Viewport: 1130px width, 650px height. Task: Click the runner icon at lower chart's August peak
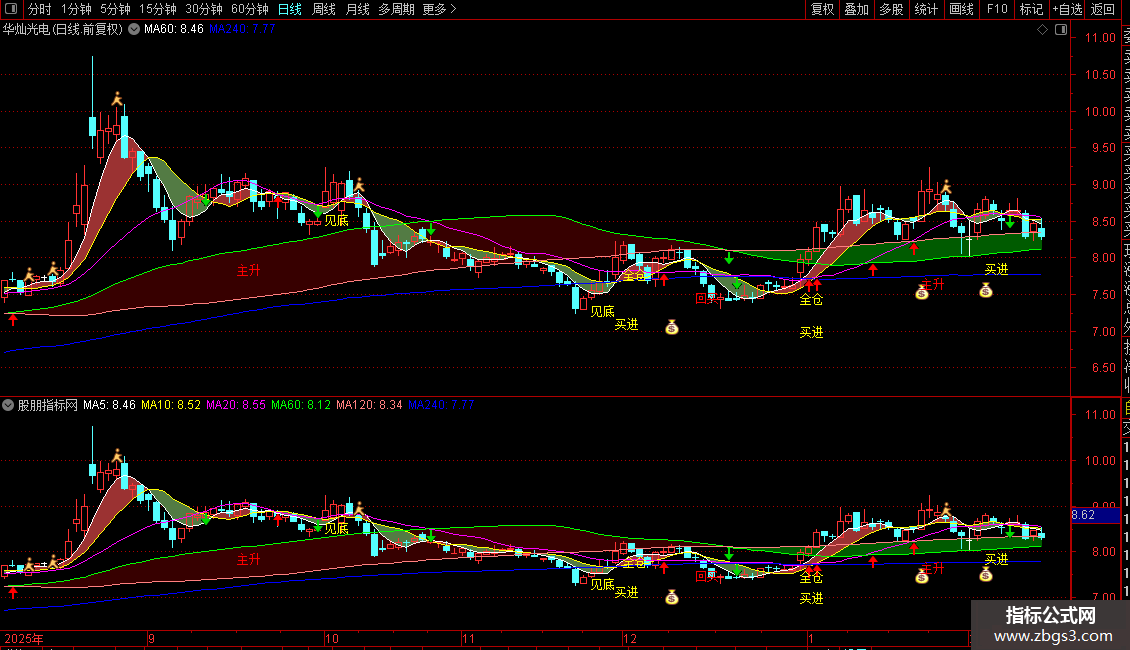117,456
